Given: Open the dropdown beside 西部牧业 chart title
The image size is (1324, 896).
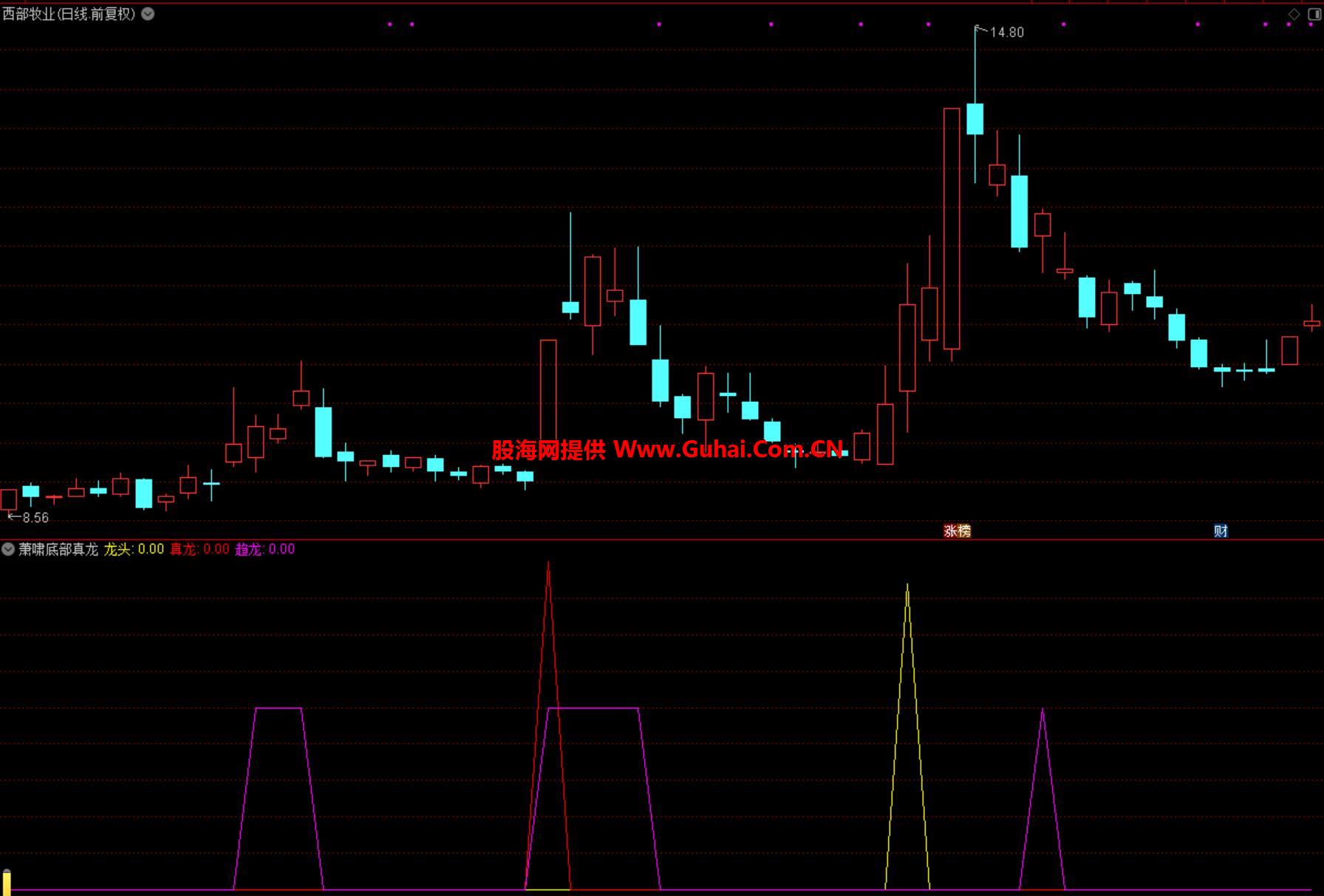Looking at the screenshot, I should 148,13.
